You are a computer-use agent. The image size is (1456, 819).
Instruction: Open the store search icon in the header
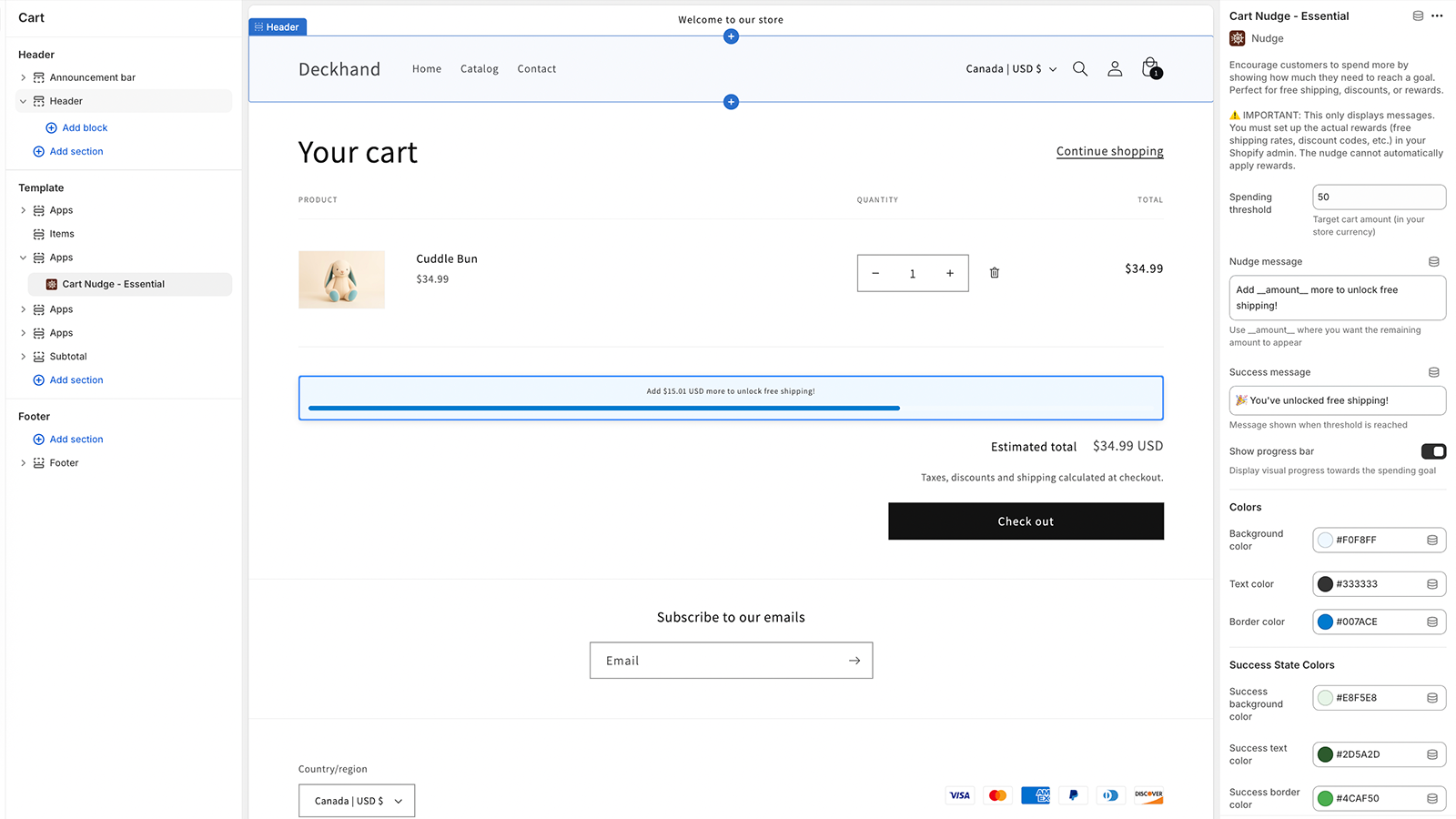click(x=1080, y=69)
